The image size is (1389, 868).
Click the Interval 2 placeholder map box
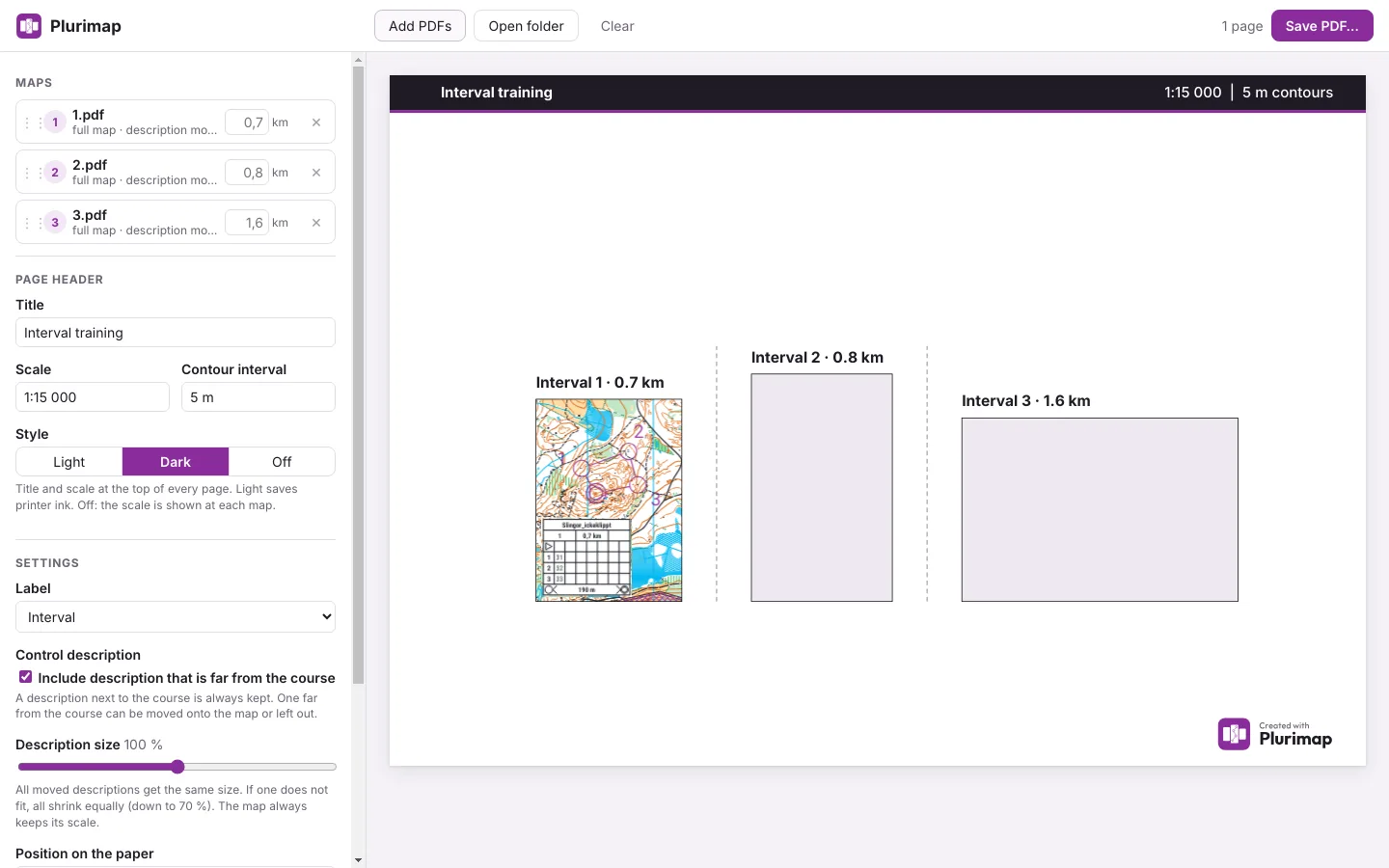822,488
